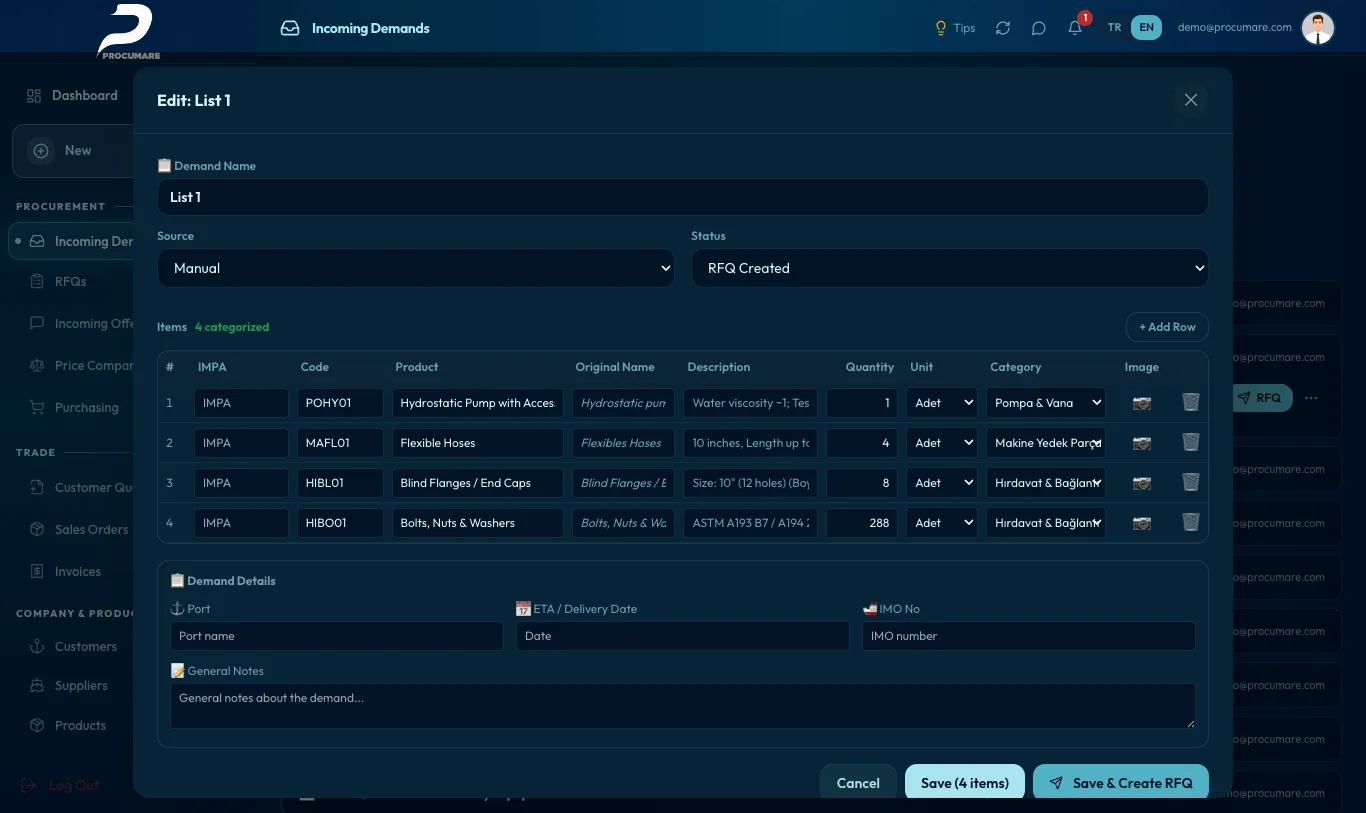The width and height of the screenshot is (1366, 813).
Task: Click the Tips lightbulb icon
Action: [940, 28]
